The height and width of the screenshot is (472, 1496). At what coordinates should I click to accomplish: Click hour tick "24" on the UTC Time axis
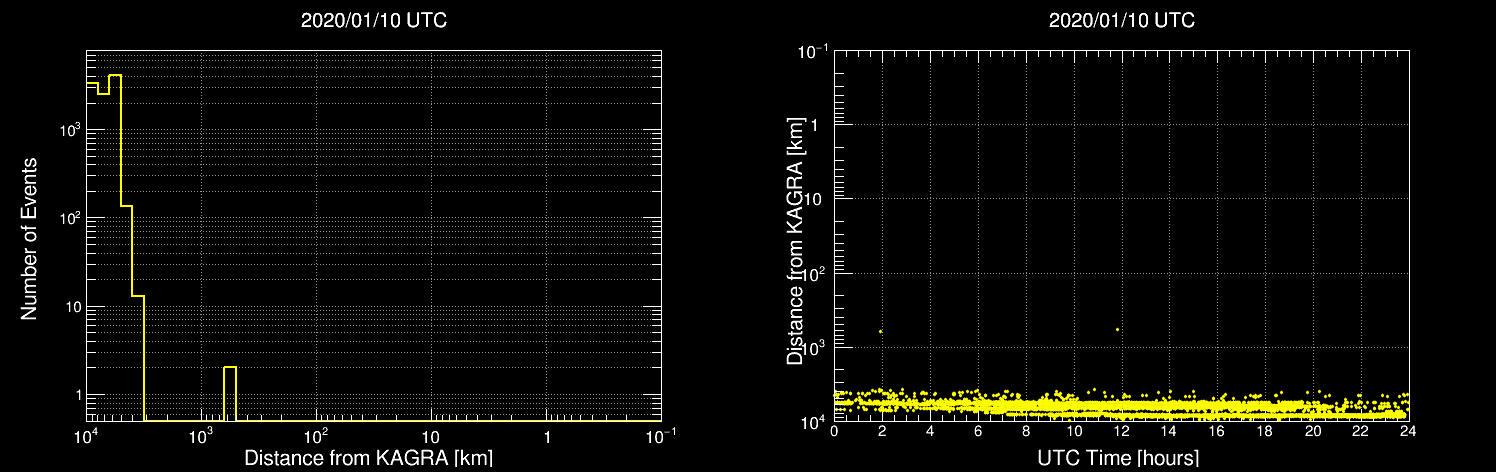pyautogui.click(x=1408, y=431)
